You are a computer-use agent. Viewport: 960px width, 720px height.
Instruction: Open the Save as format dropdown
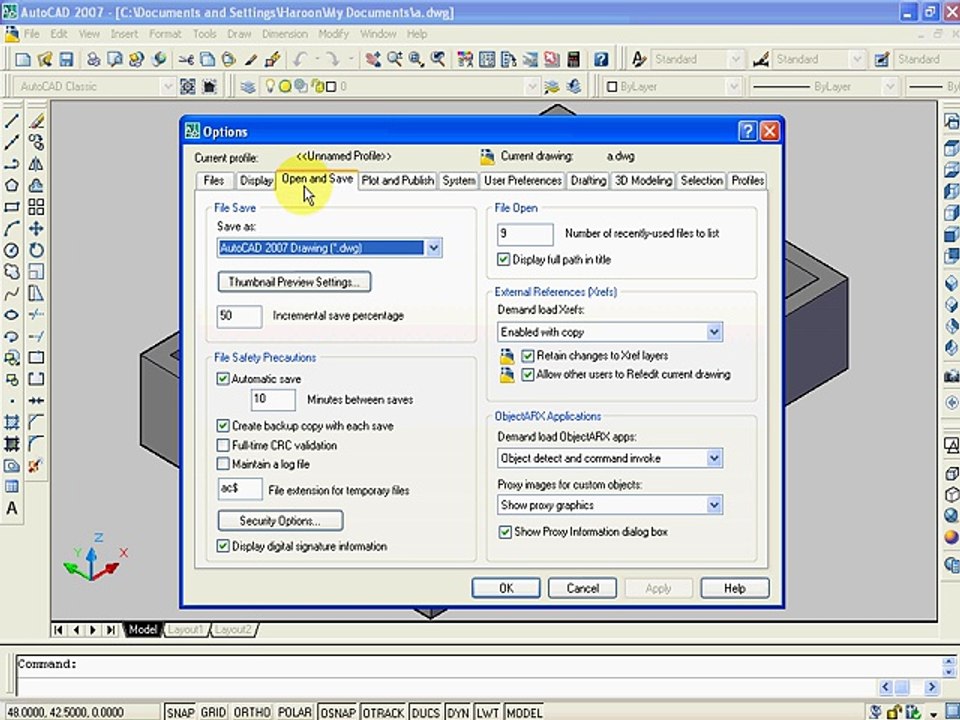[433, 248]
